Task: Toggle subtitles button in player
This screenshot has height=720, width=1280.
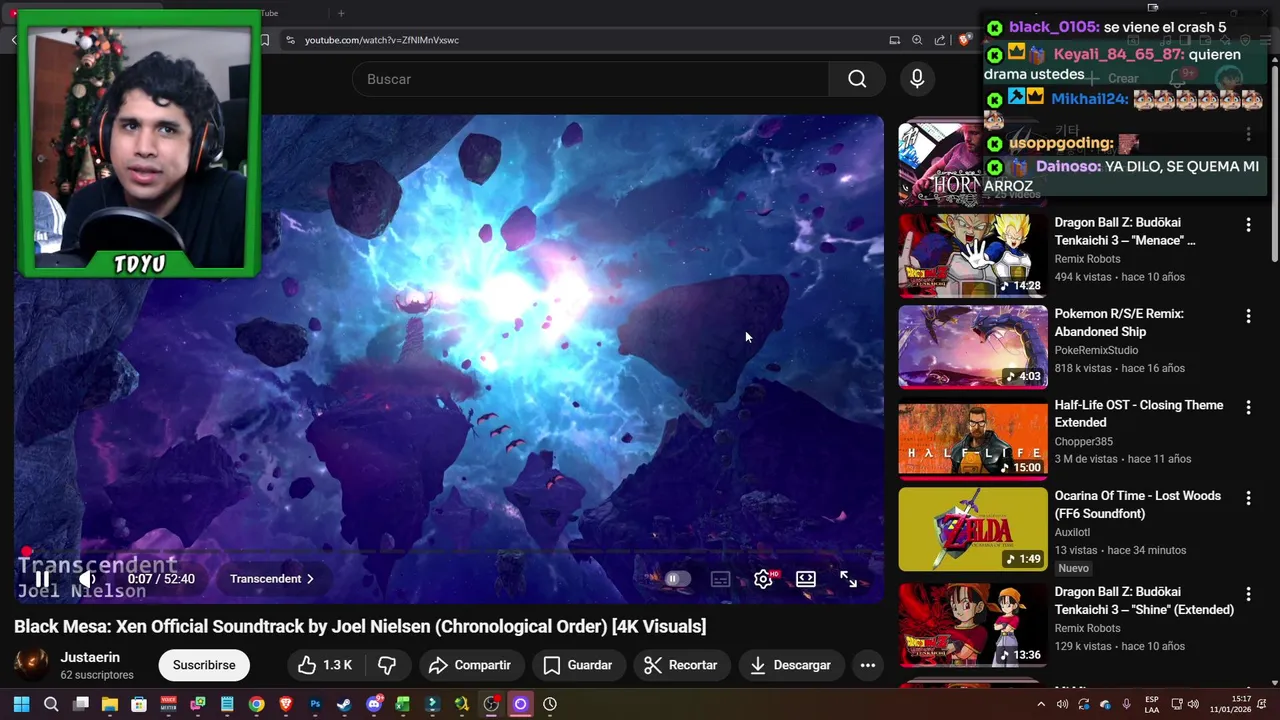Action: (x=720, y=579)
